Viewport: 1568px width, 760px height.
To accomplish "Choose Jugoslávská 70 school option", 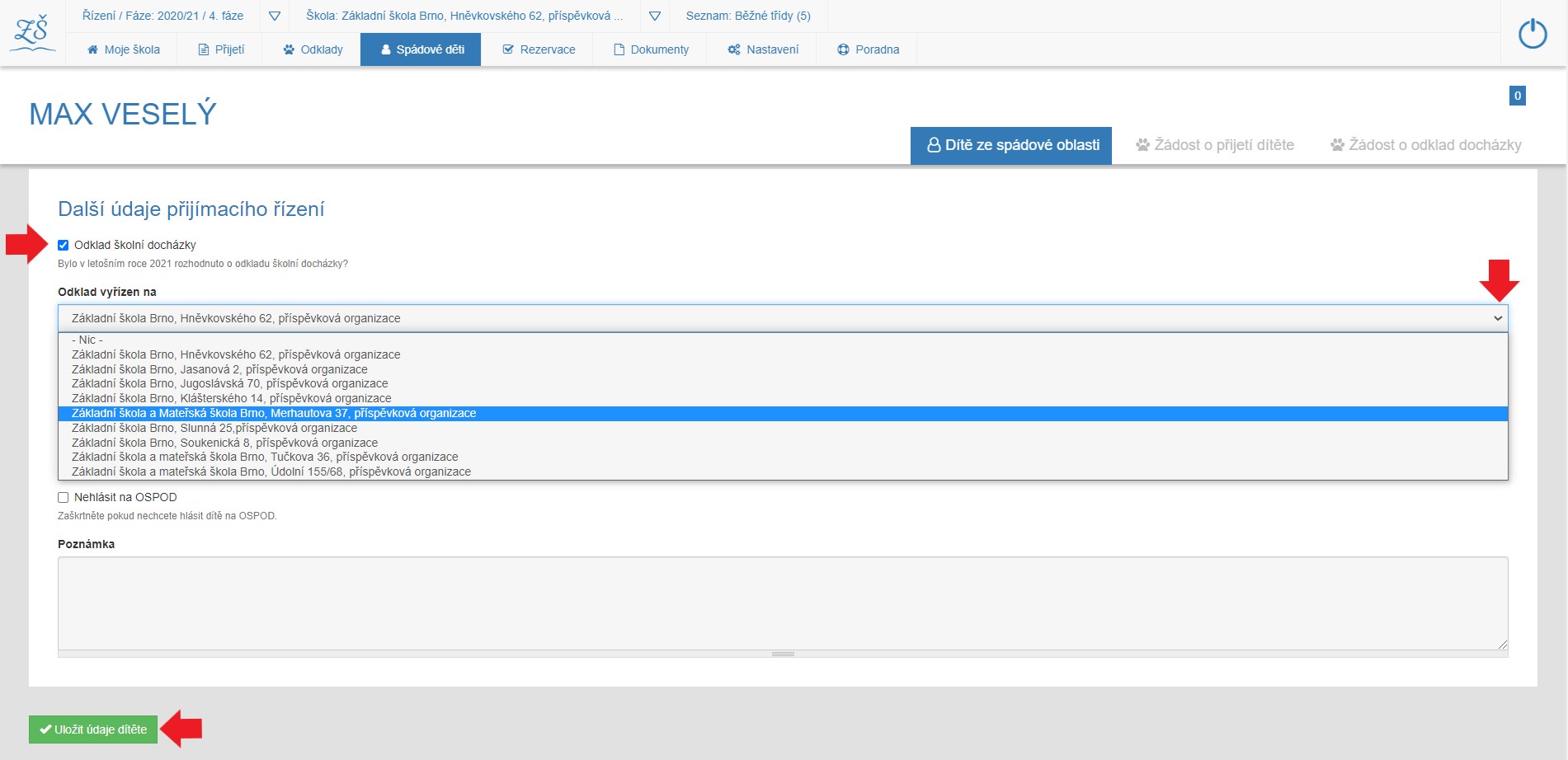I will [x=783, y=383].
